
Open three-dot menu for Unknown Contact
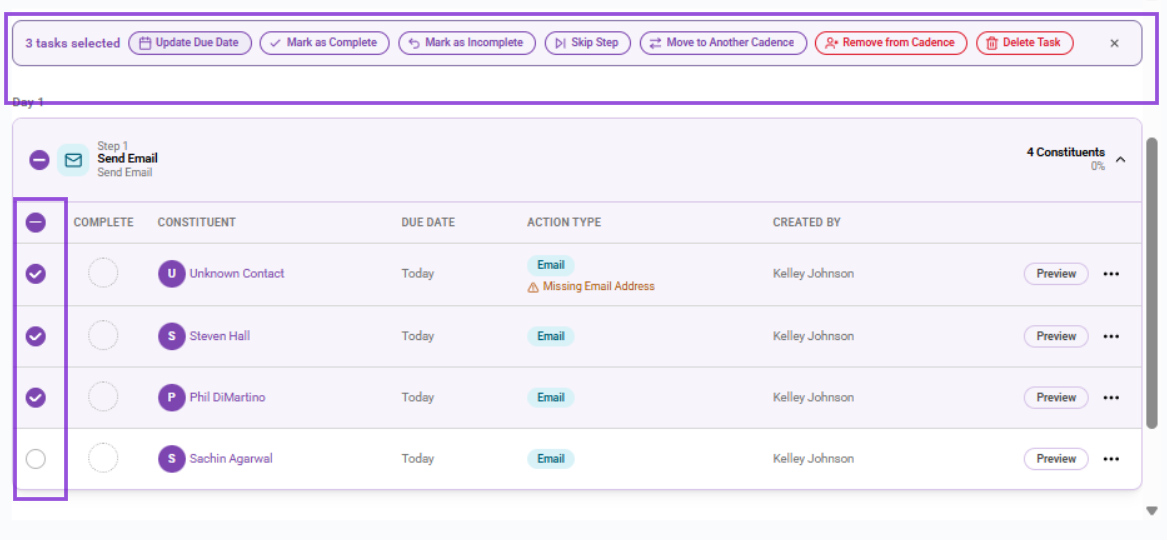(1111, 274)
